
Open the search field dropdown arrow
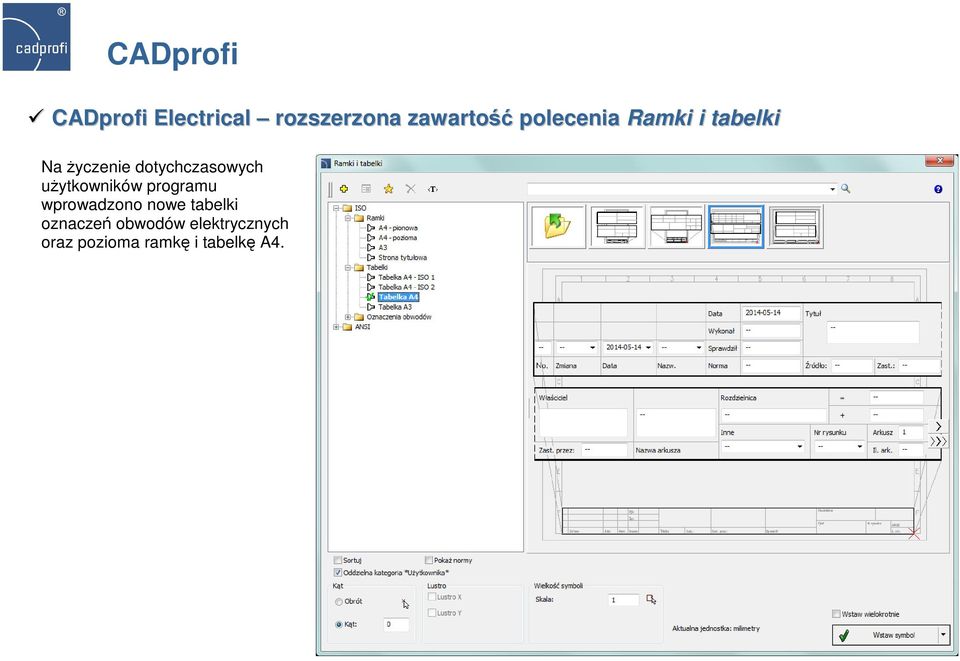pyautogui.click(x=833, y=189)
